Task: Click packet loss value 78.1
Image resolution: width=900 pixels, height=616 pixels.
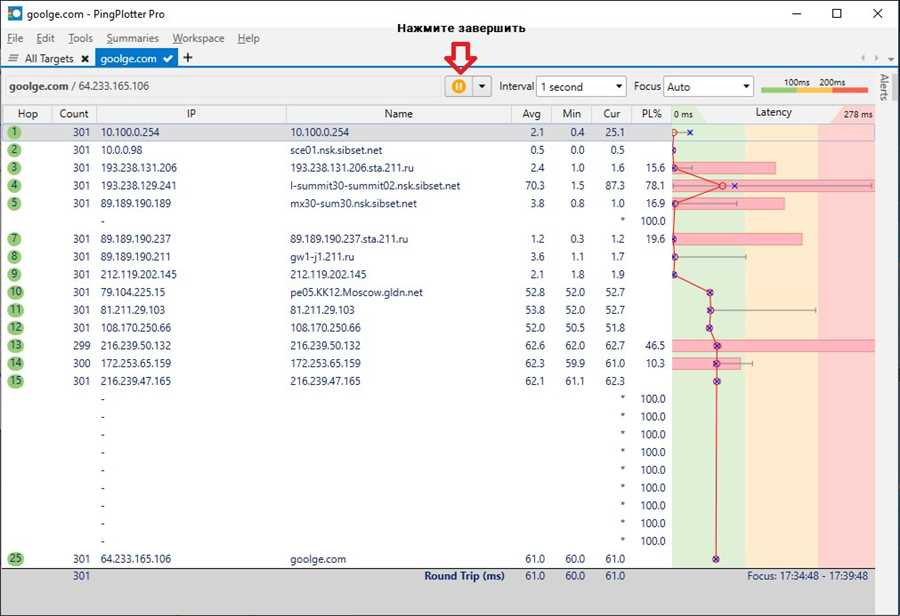Action: tap(655, 185)
